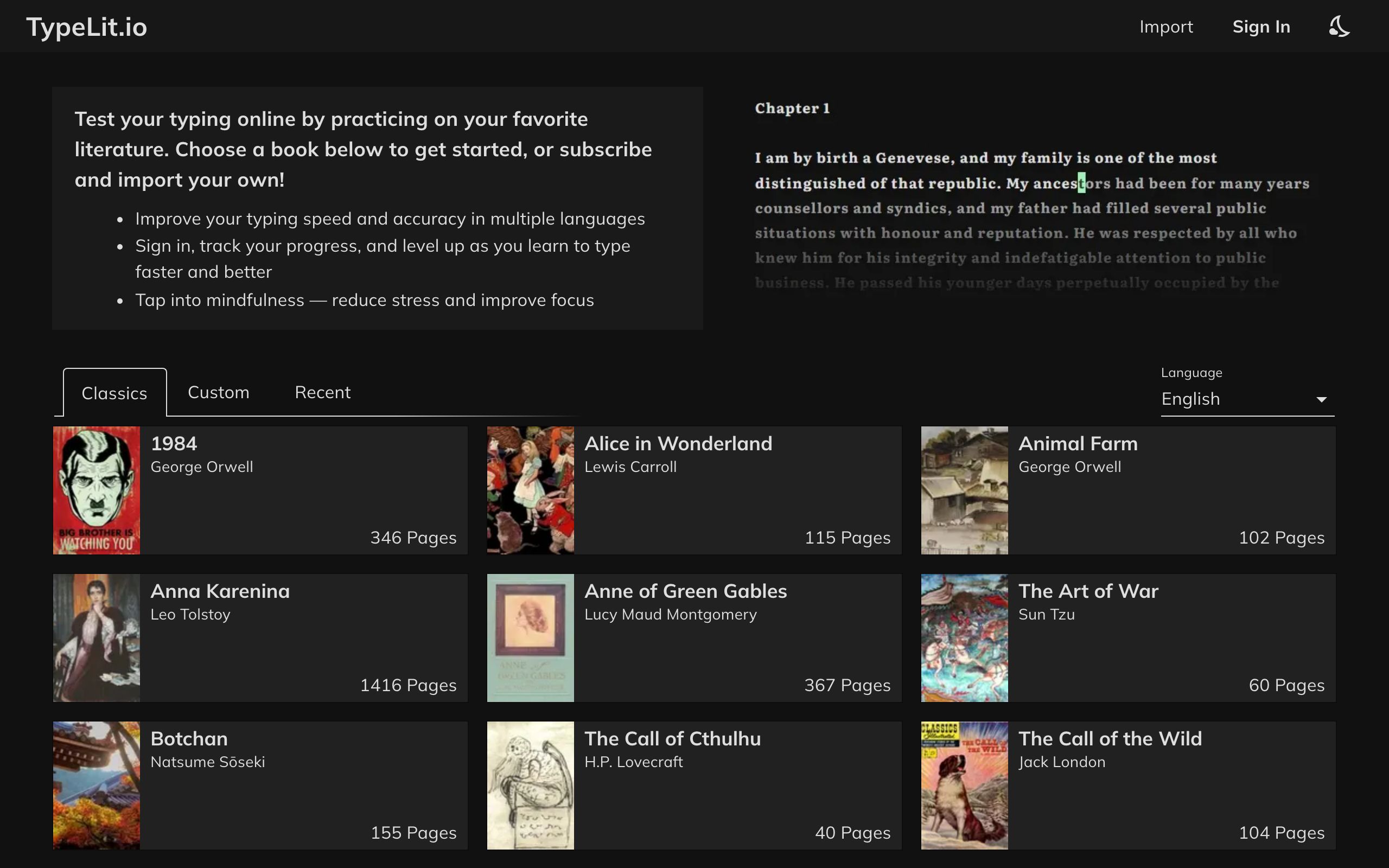Open The Art of War cover image
Image resolution: width=1389 pixels, height=868 pixels.
tap(964, 638)
